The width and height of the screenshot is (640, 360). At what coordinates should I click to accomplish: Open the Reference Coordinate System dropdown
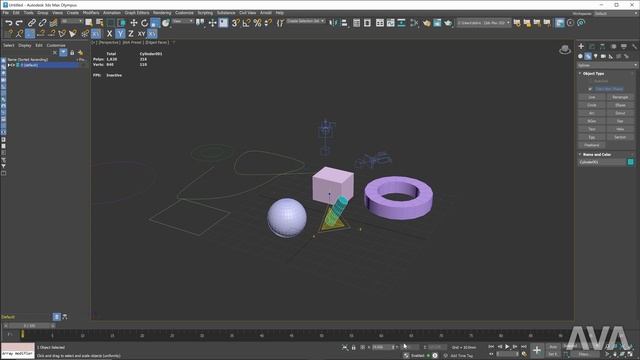pyautogui.click(x=183, y=21)
